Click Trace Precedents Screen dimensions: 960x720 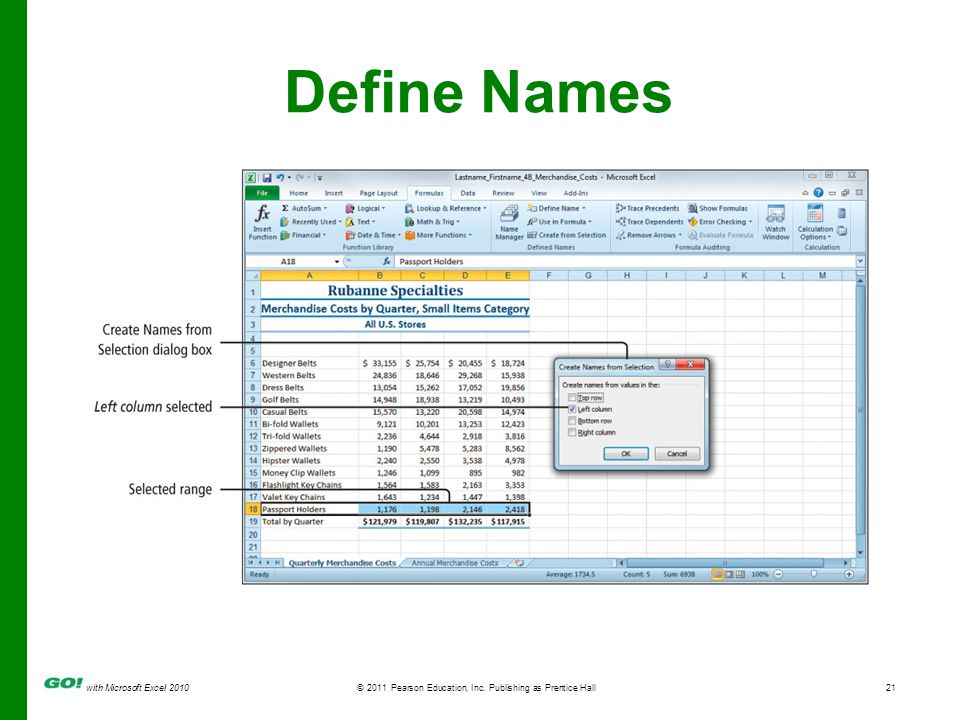point(648,208)
